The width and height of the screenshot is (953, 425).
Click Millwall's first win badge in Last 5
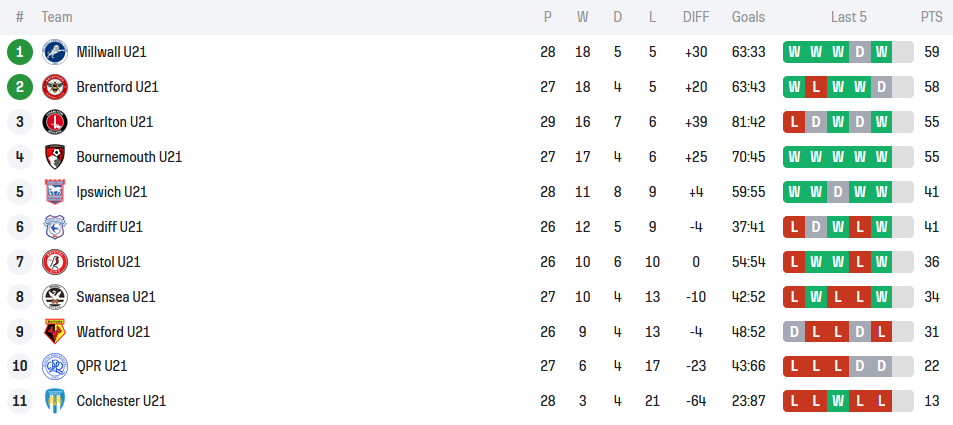(x=794, y=52)
